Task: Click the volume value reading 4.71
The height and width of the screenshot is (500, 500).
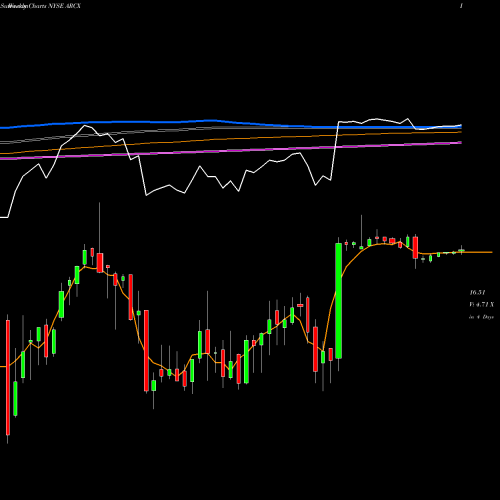Action: 481,305
